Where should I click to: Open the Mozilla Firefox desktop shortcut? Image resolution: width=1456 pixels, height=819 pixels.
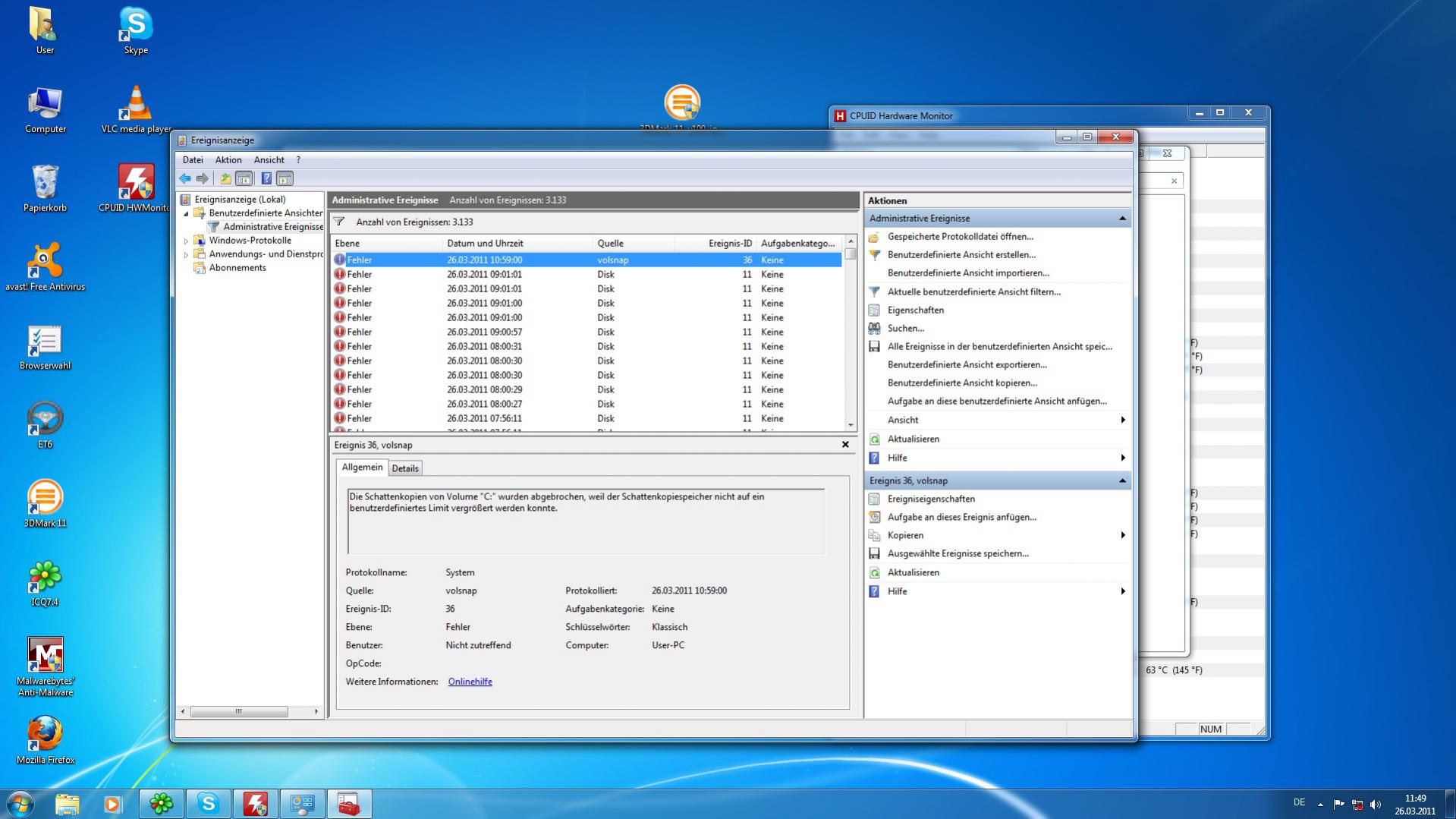pos(45,740)
